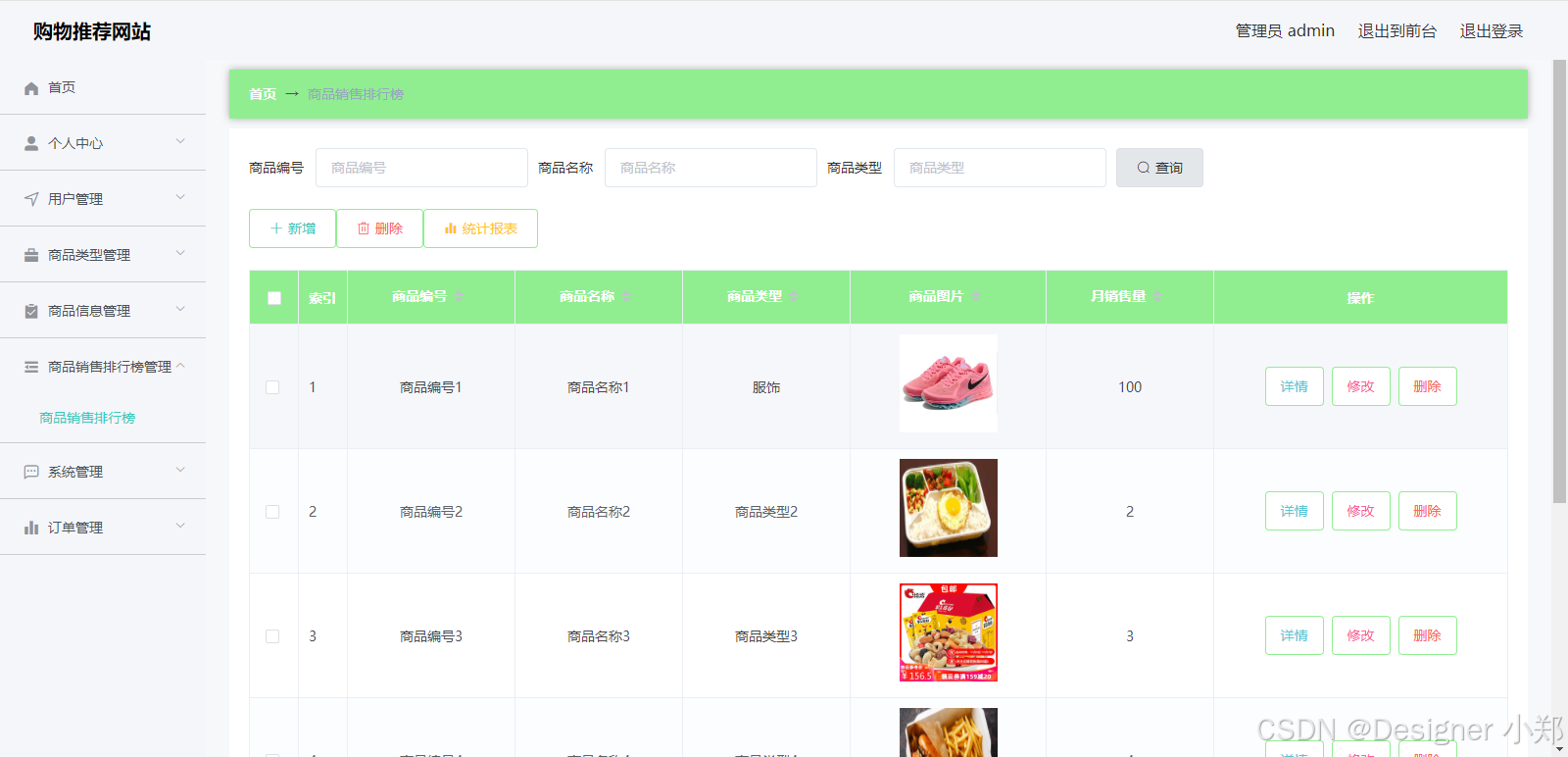This screenshot has width=1568, height=757.
Task: Click the 管理员 admin label
Action: click(x=1285, y=31)
